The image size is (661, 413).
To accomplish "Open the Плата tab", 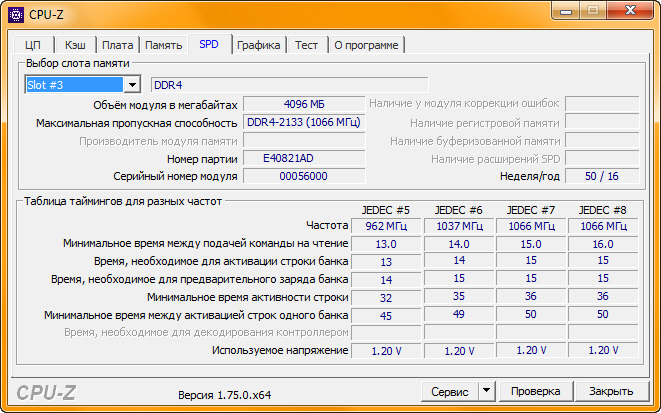I will coord(118,45).
